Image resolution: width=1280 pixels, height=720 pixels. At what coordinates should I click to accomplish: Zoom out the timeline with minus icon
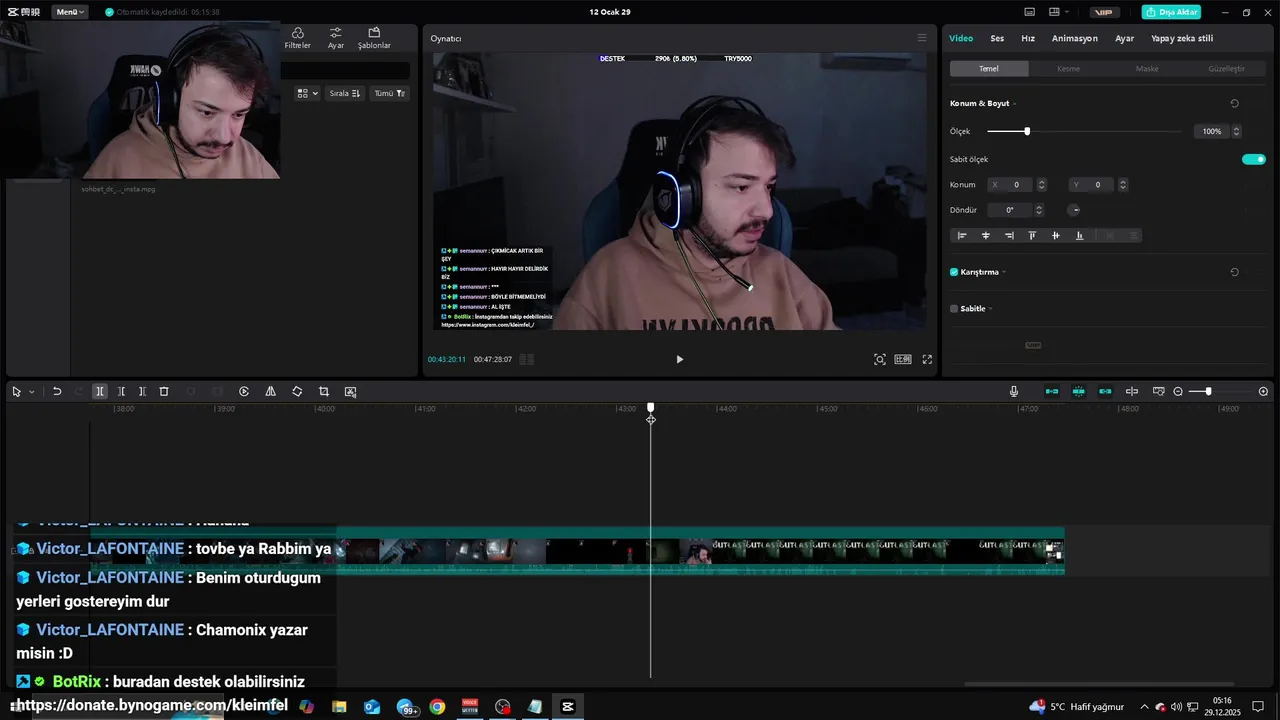pos(1178,392)
